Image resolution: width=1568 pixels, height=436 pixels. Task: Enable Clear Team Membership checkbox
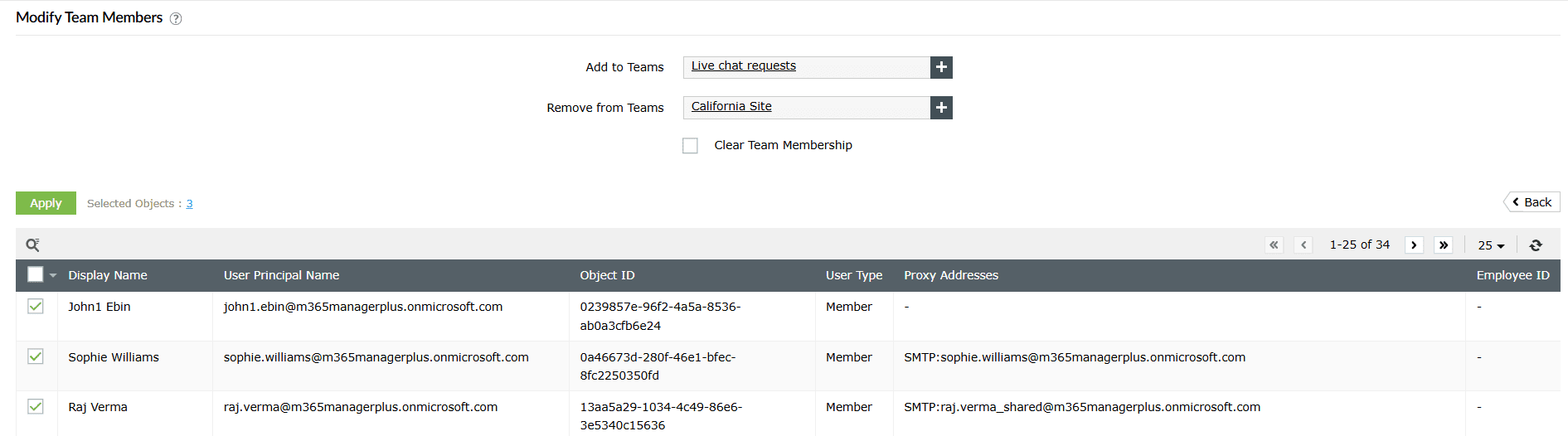click(x=690, y=146)
